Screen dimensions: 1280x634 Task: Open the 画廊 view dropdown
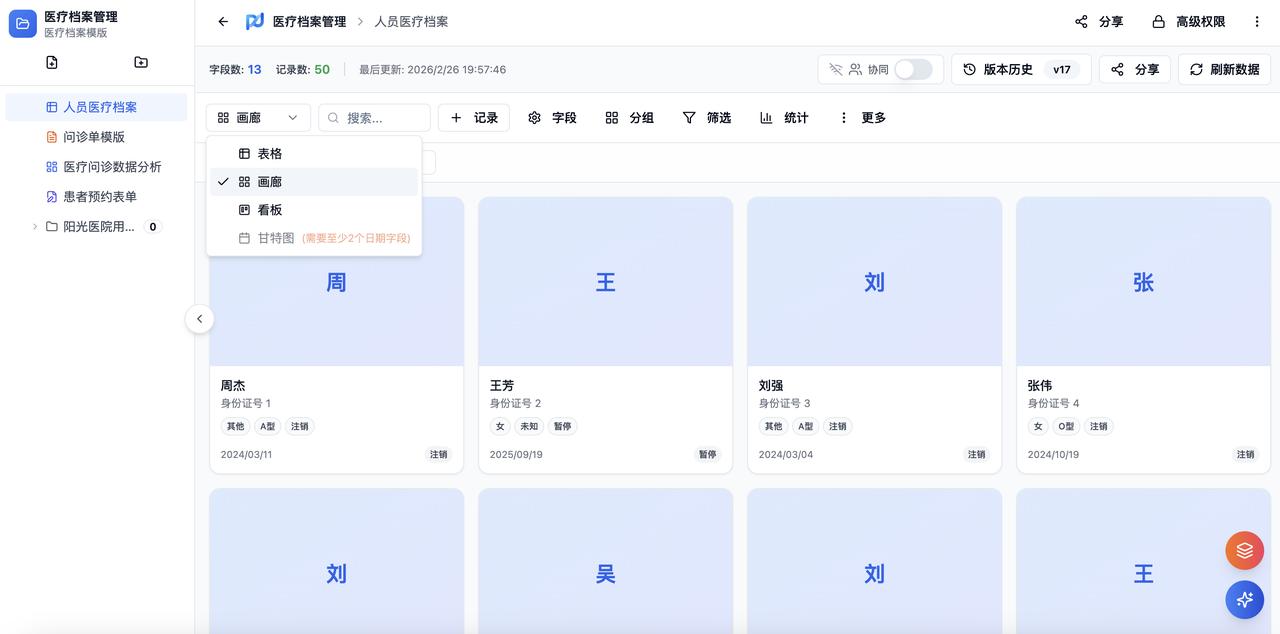(259, 117)
